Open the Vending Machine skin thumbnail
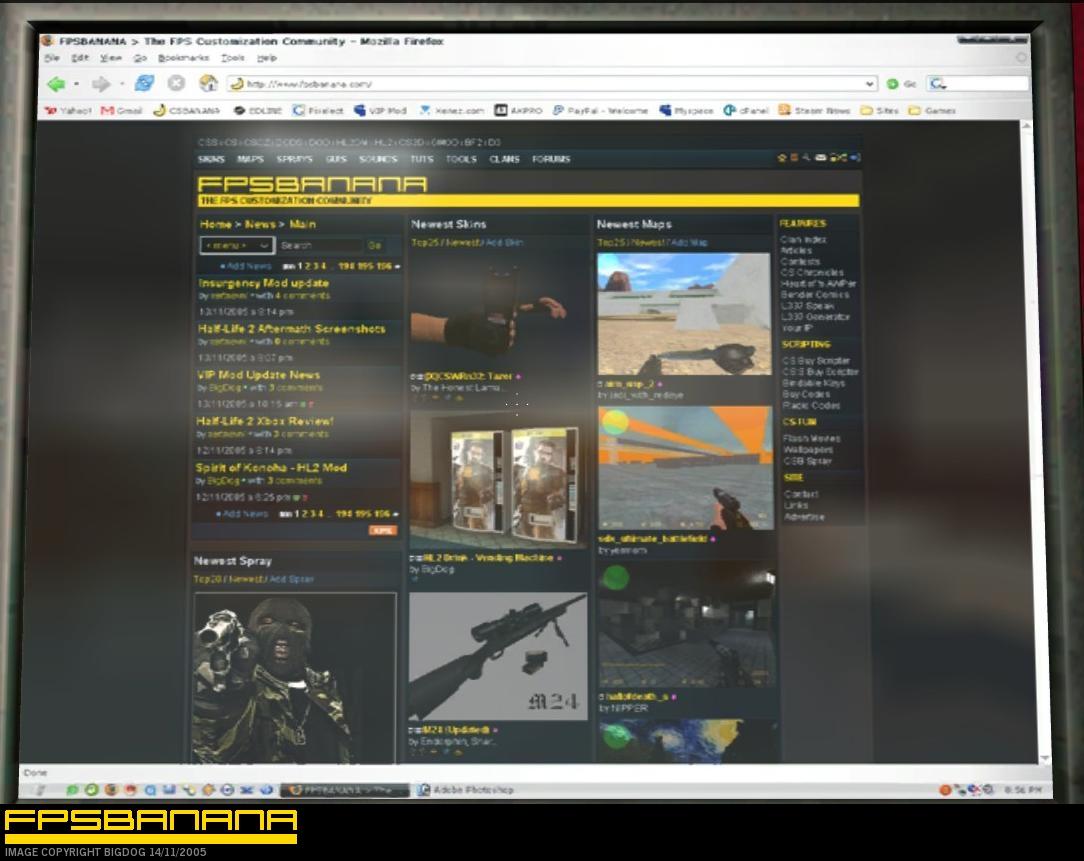This screenshot has width=1084, height=861. pyautogui.click(x=497, y=479)
